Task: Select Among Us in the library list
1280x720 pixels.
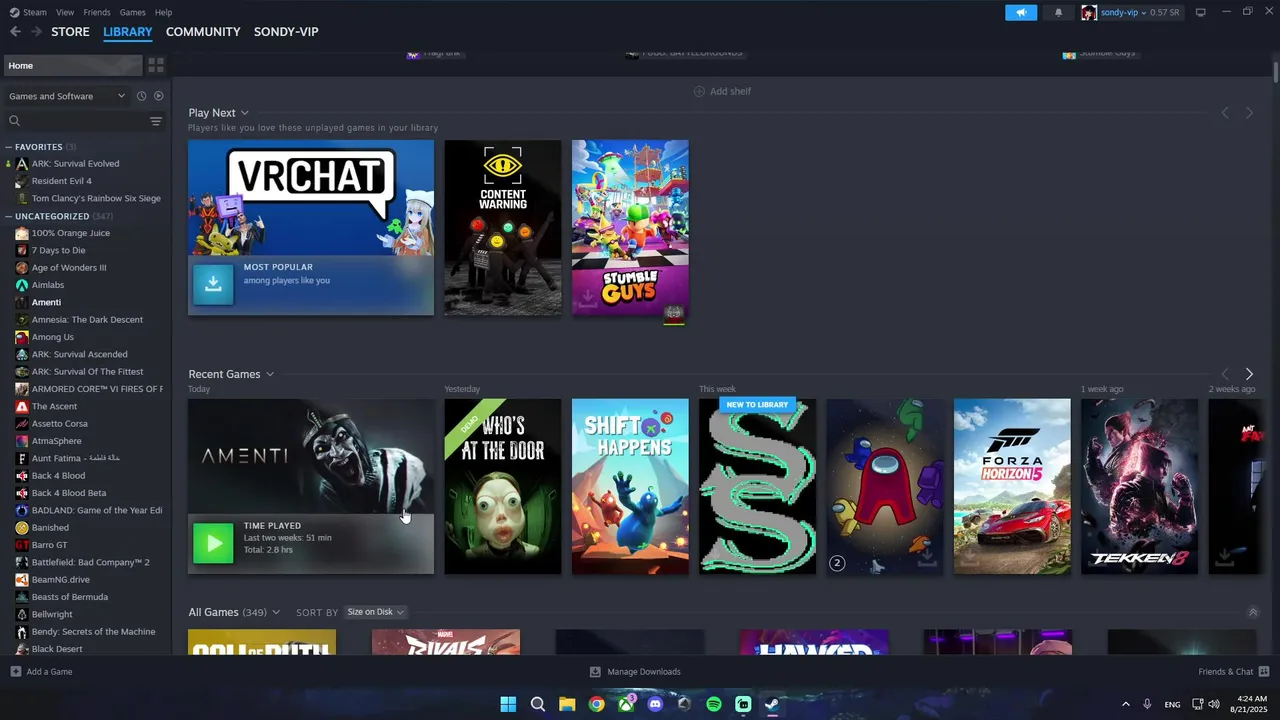Action: (x=52, y=337)
